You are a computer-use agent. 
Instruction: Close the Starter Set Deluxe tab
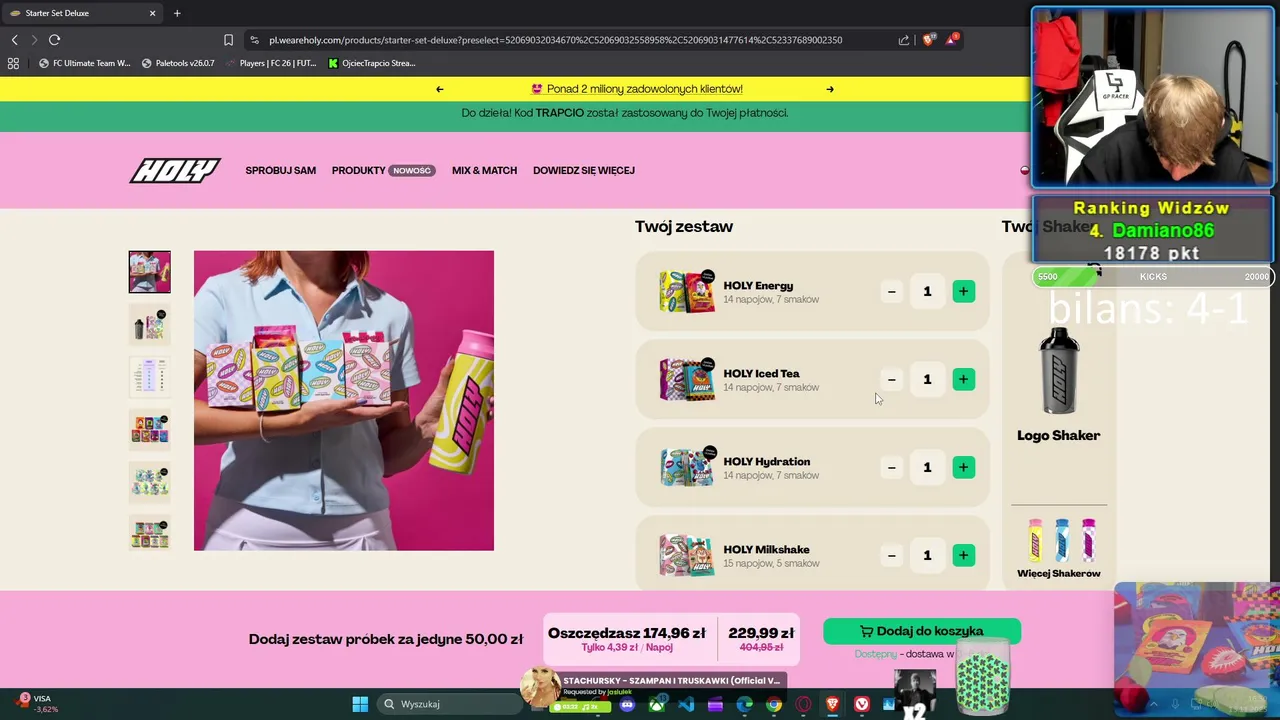[x=152, y=13]
